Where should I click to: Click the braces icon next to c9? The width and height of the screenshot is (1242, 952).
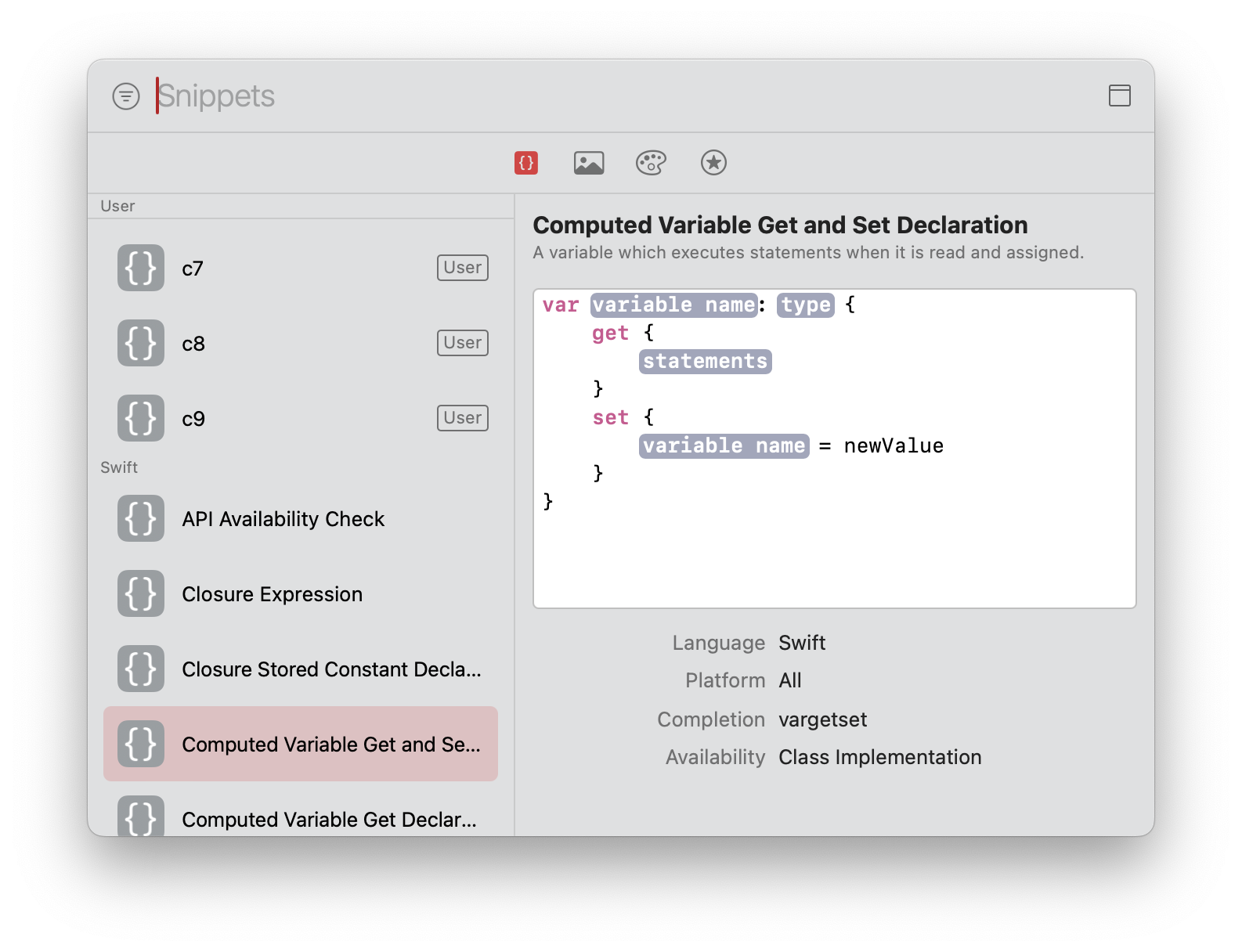point(141,418)
